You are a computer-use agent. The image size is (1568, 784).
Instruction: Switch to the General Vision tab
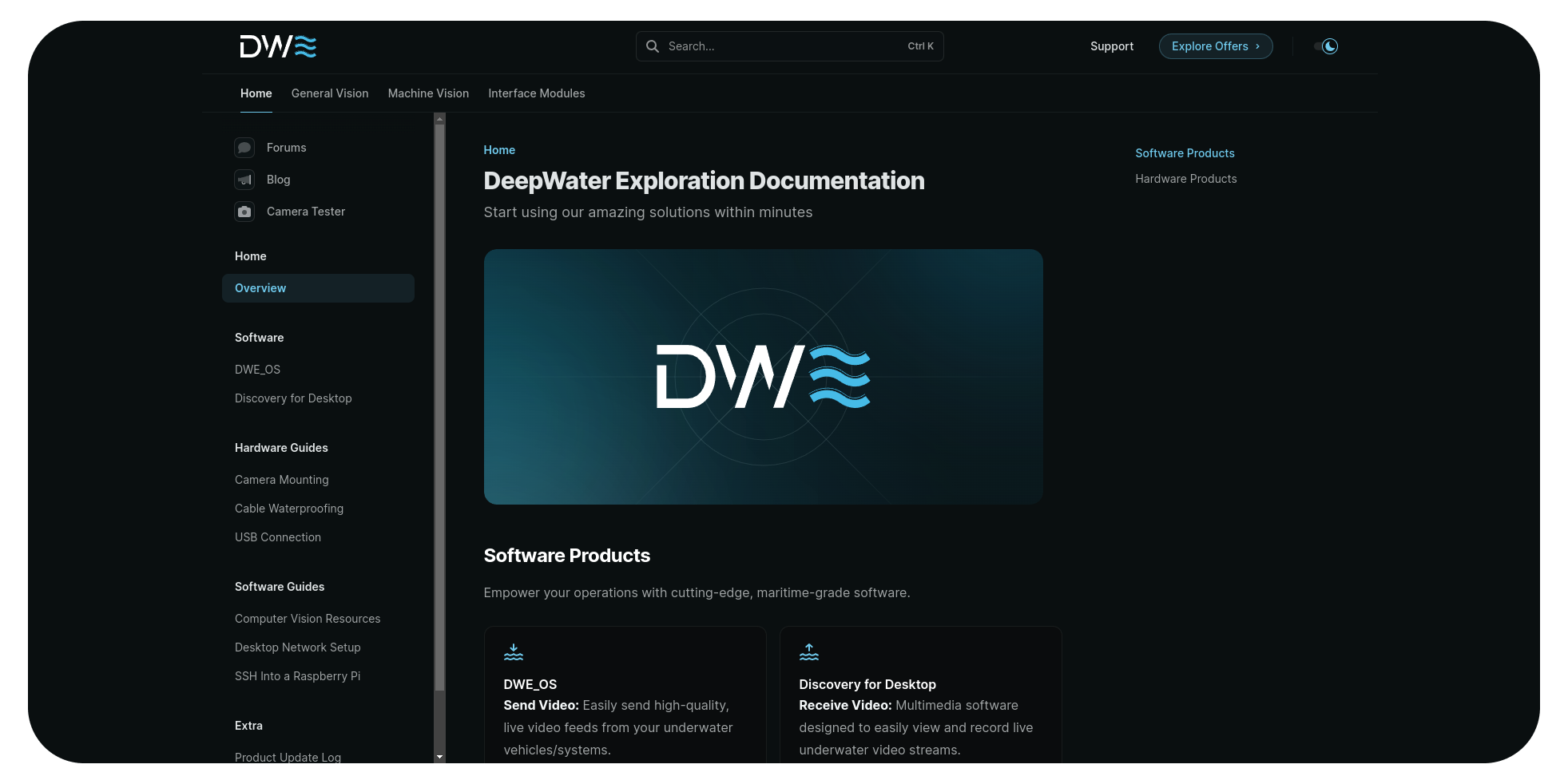click(x=330, y=93)
